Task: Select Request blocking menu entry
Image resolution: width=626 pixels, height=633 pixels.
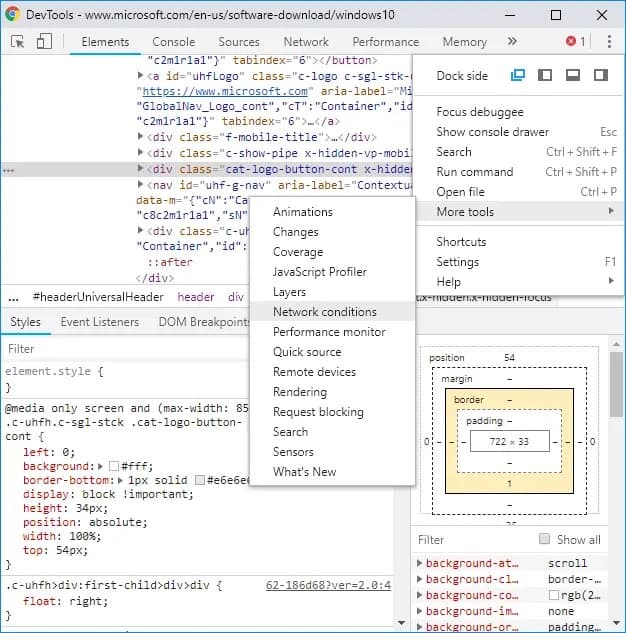Action: click(332, 411)
